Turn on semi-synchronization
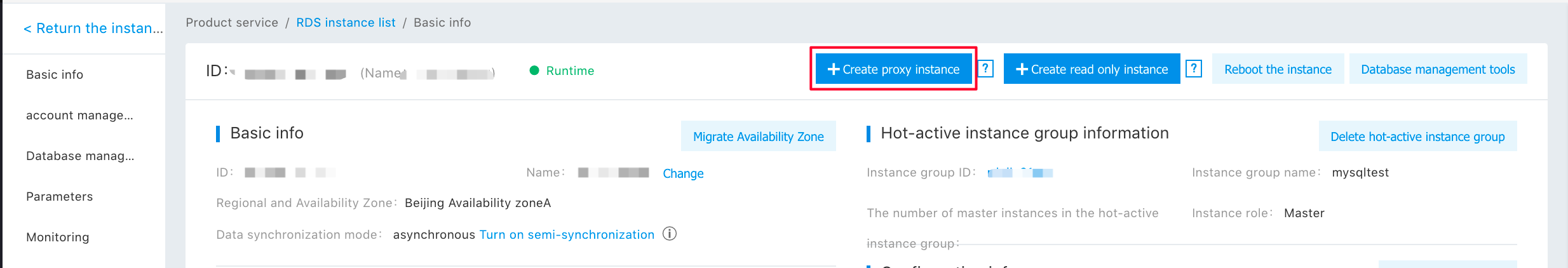Viewport: 1568px width, 268px height. (x=567, y=235)
